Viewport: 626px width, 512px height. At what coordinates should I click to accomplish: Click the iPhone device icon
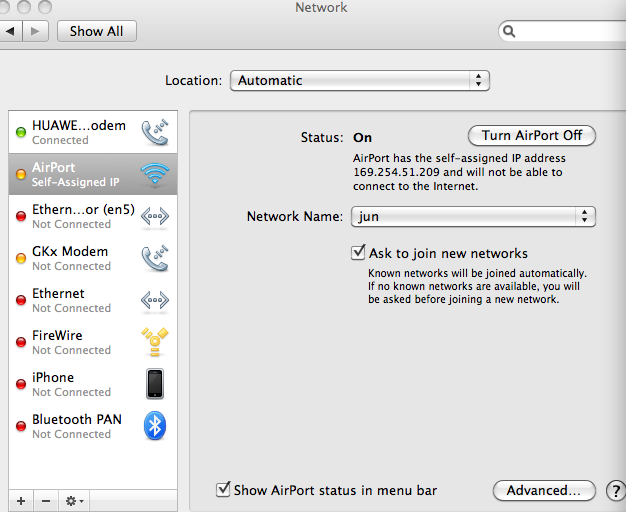coord(155,384)
